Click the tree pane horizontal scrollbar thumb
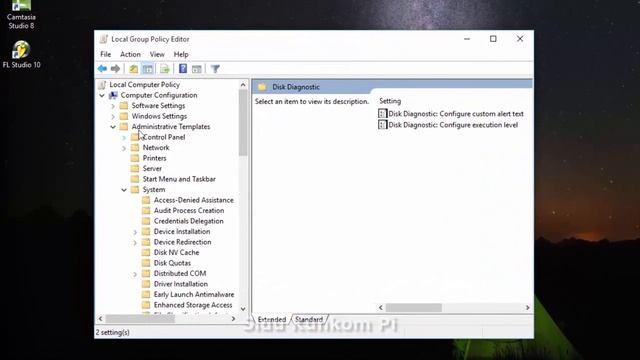Image resolution: width=640 pixels, height=360 pixels. [140, 319]
